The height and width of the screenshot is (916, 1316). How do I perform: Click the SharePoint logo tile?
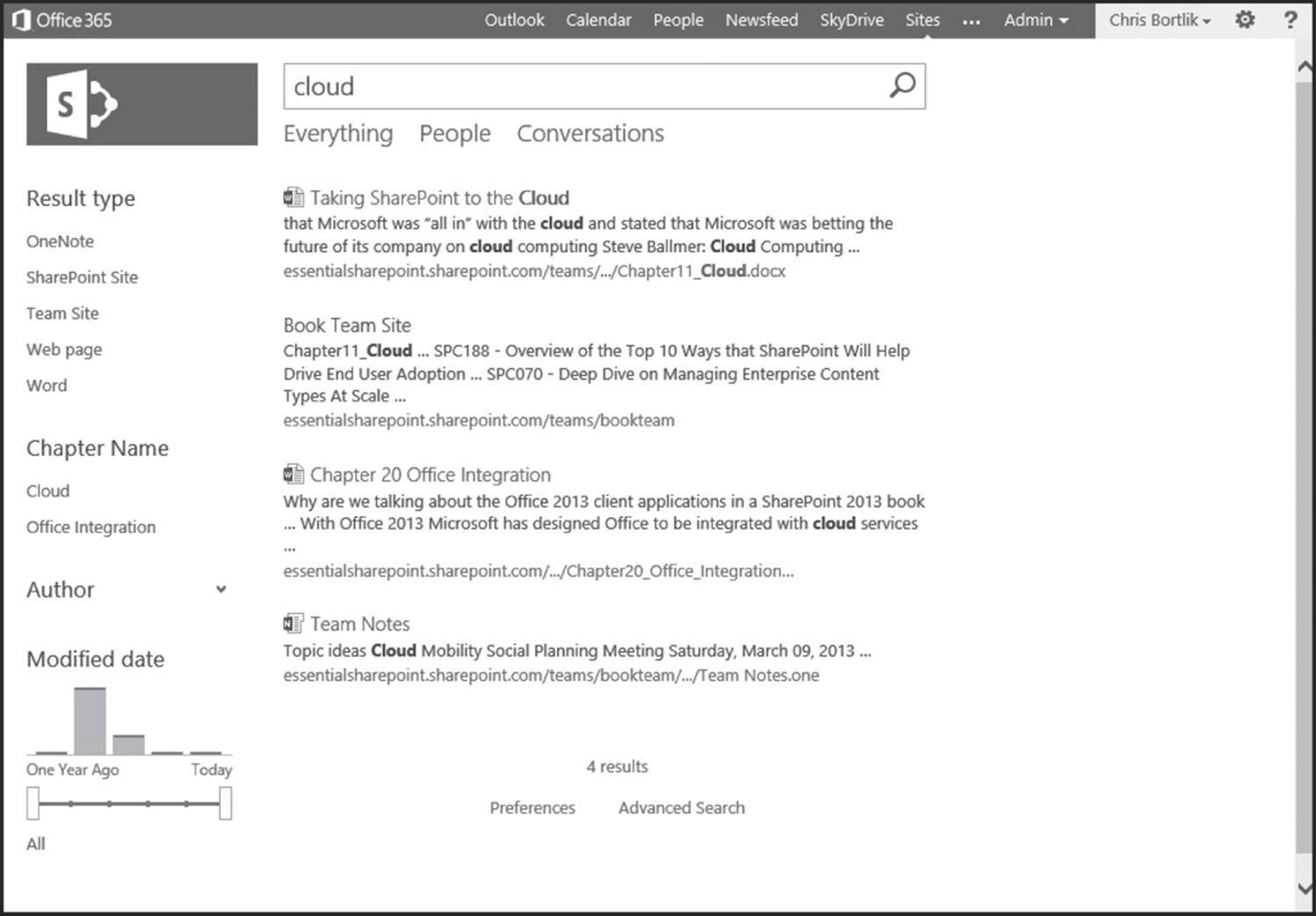[142, 104]
